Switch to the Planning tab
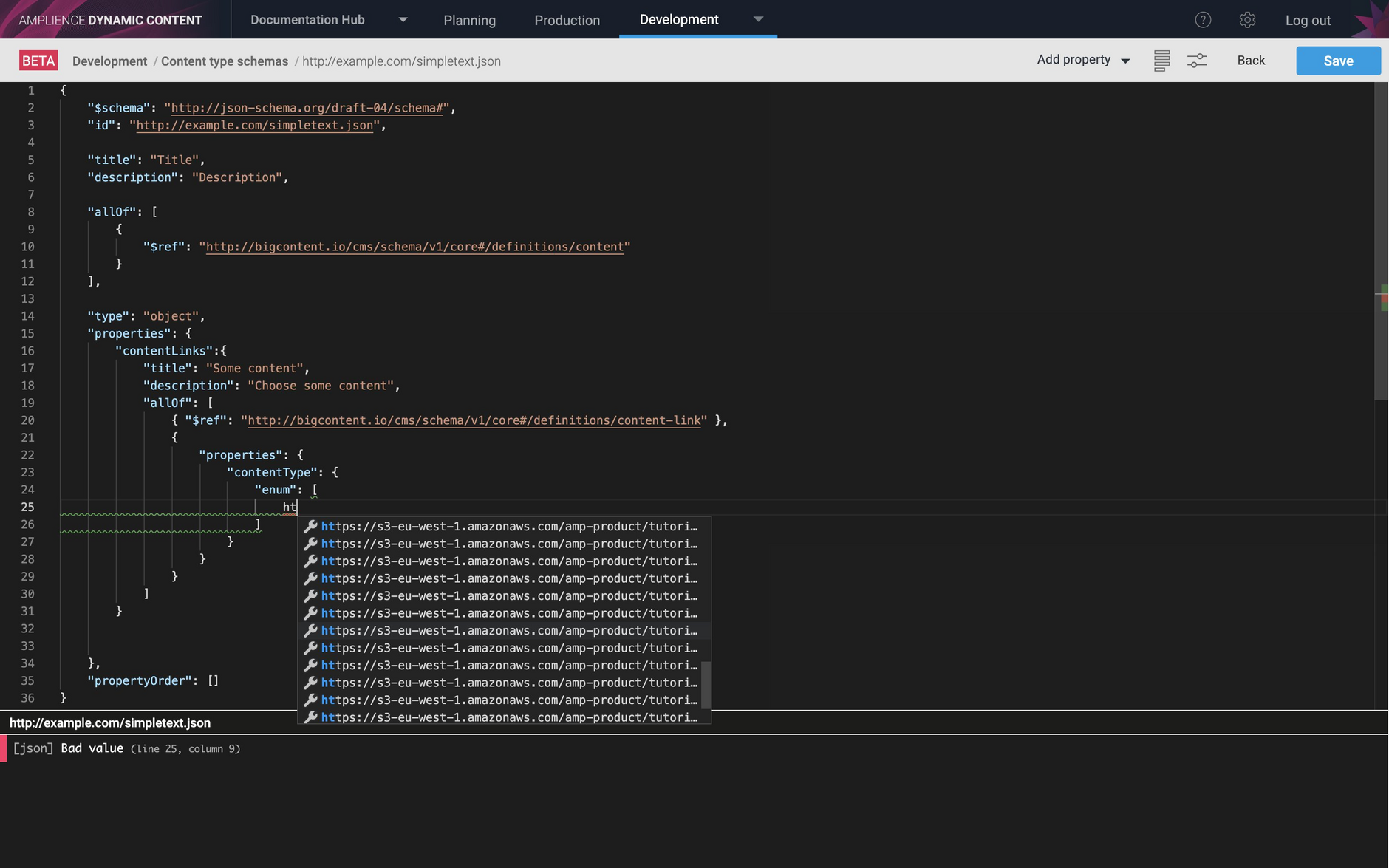The width and height of the screenshot is (1389, 868). [x=469, y=20]
